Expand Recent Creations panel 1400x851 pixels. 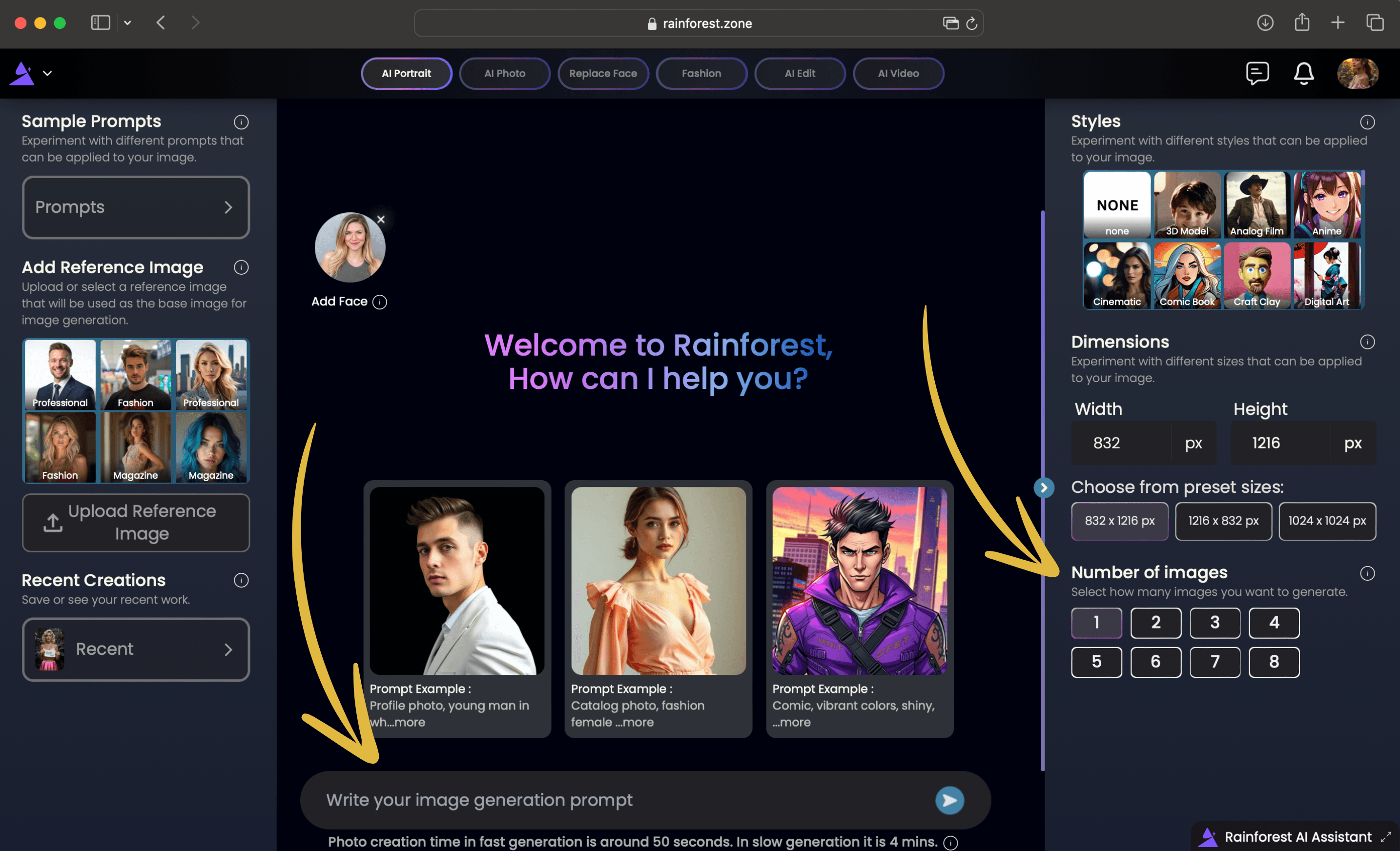pos(229,647)
